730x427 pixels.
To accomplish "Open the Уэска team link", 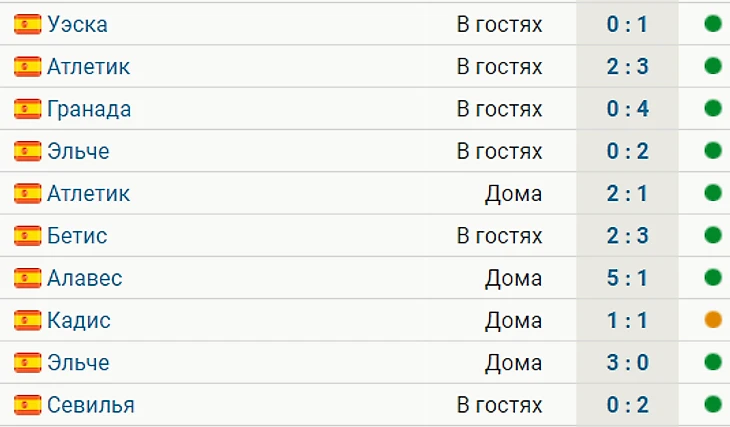I will [x=77, y=24].
